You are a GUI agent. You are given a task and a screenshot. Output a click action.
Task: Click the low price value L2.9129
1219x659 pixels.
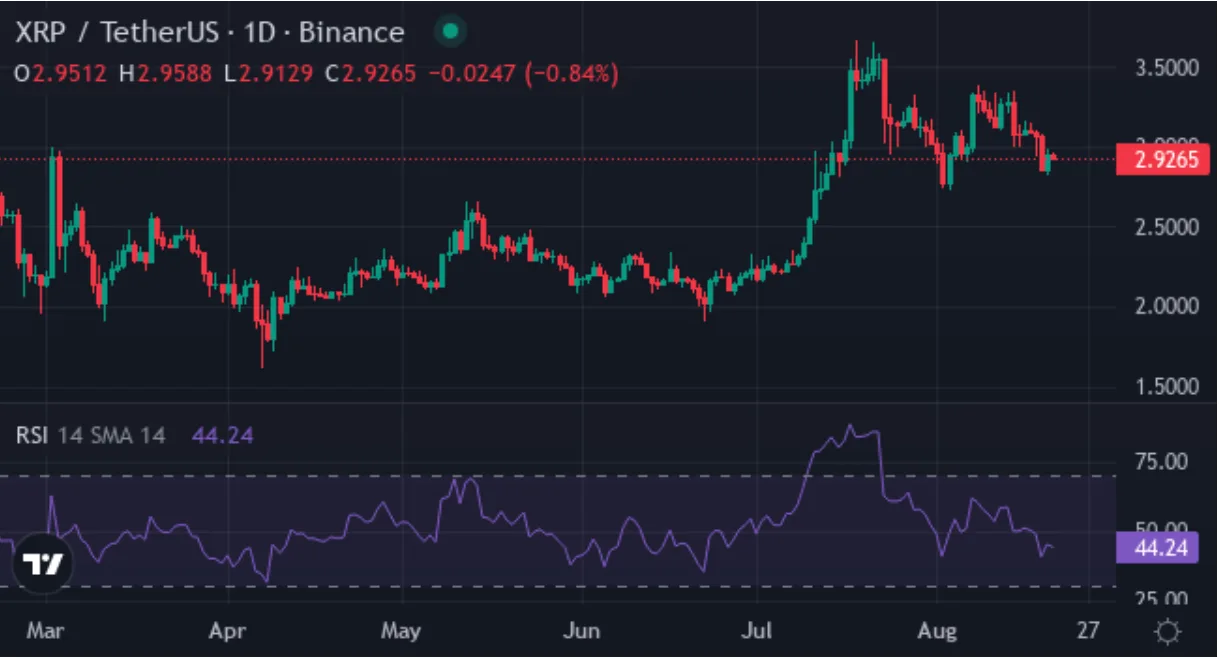[x=268, y=74]
